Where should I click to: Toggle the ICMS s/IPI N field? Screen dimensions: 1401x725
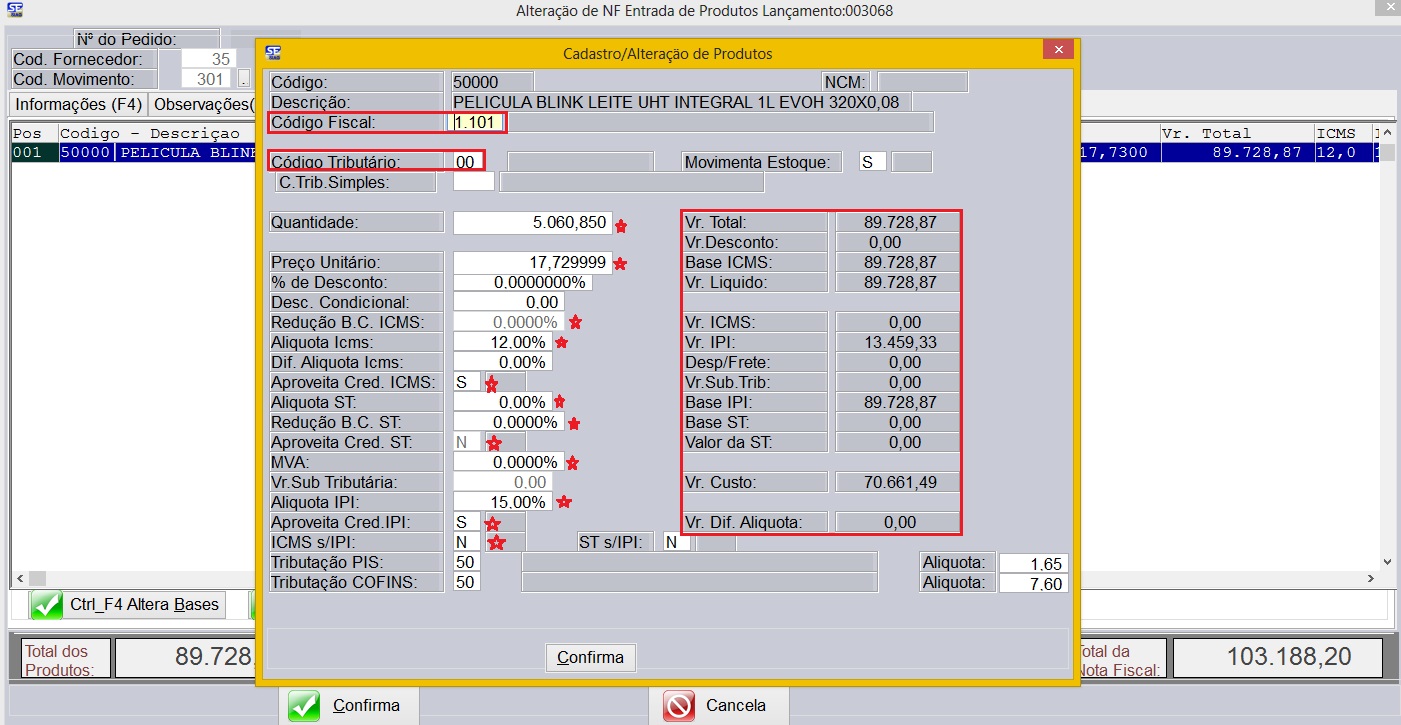point(465,542)
